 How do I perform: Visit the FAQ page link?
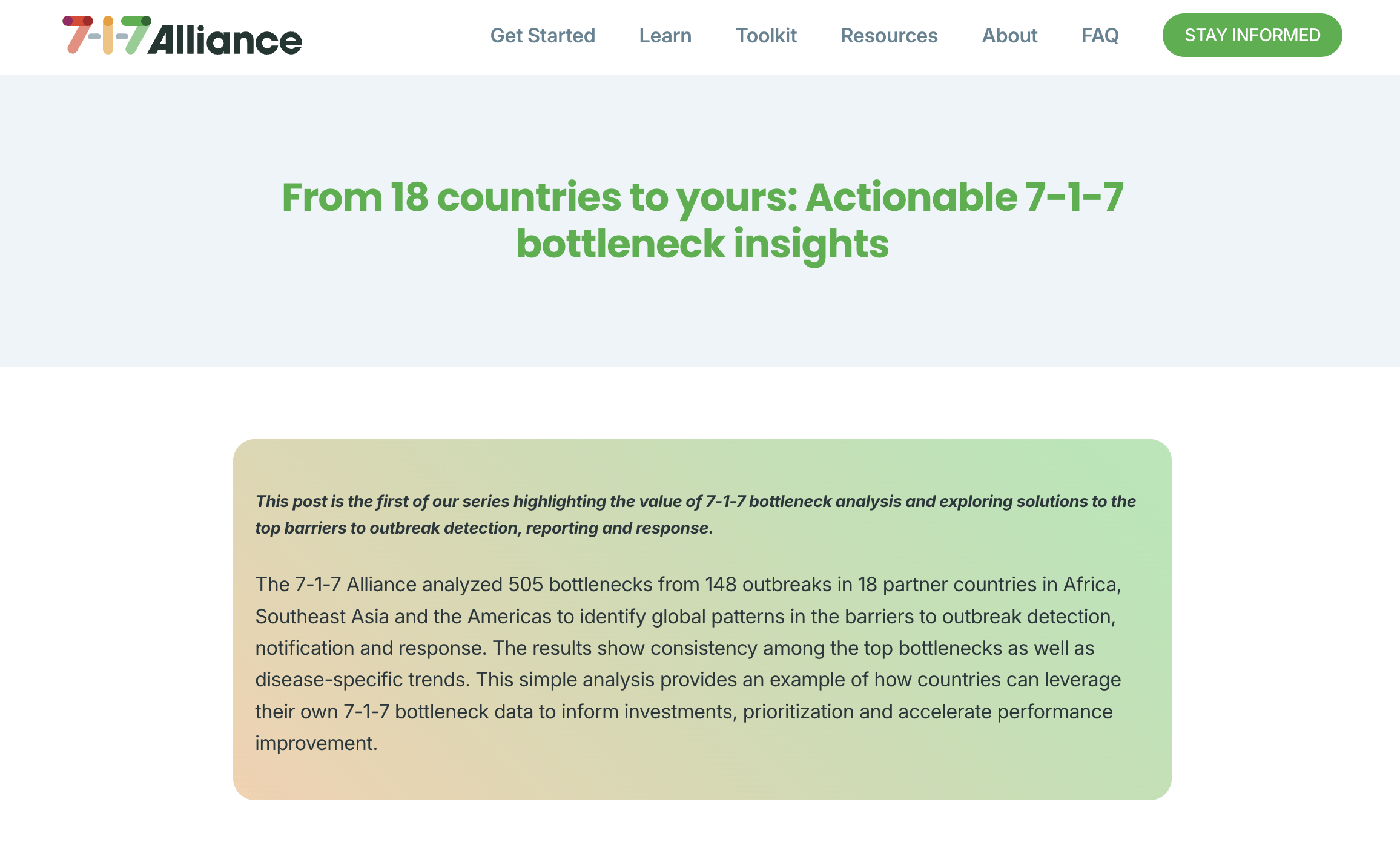pos(1100,36)
